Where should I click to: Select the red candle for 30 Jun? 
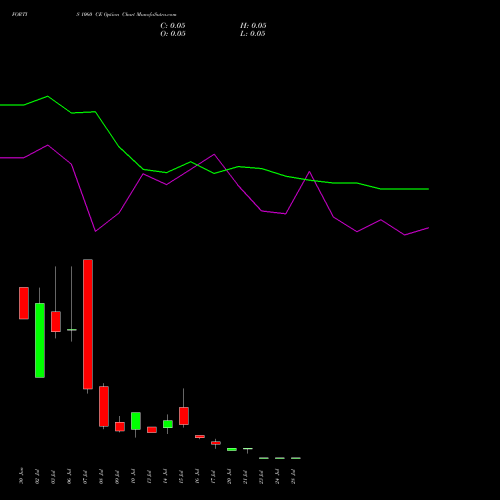(x=24, y=303)
